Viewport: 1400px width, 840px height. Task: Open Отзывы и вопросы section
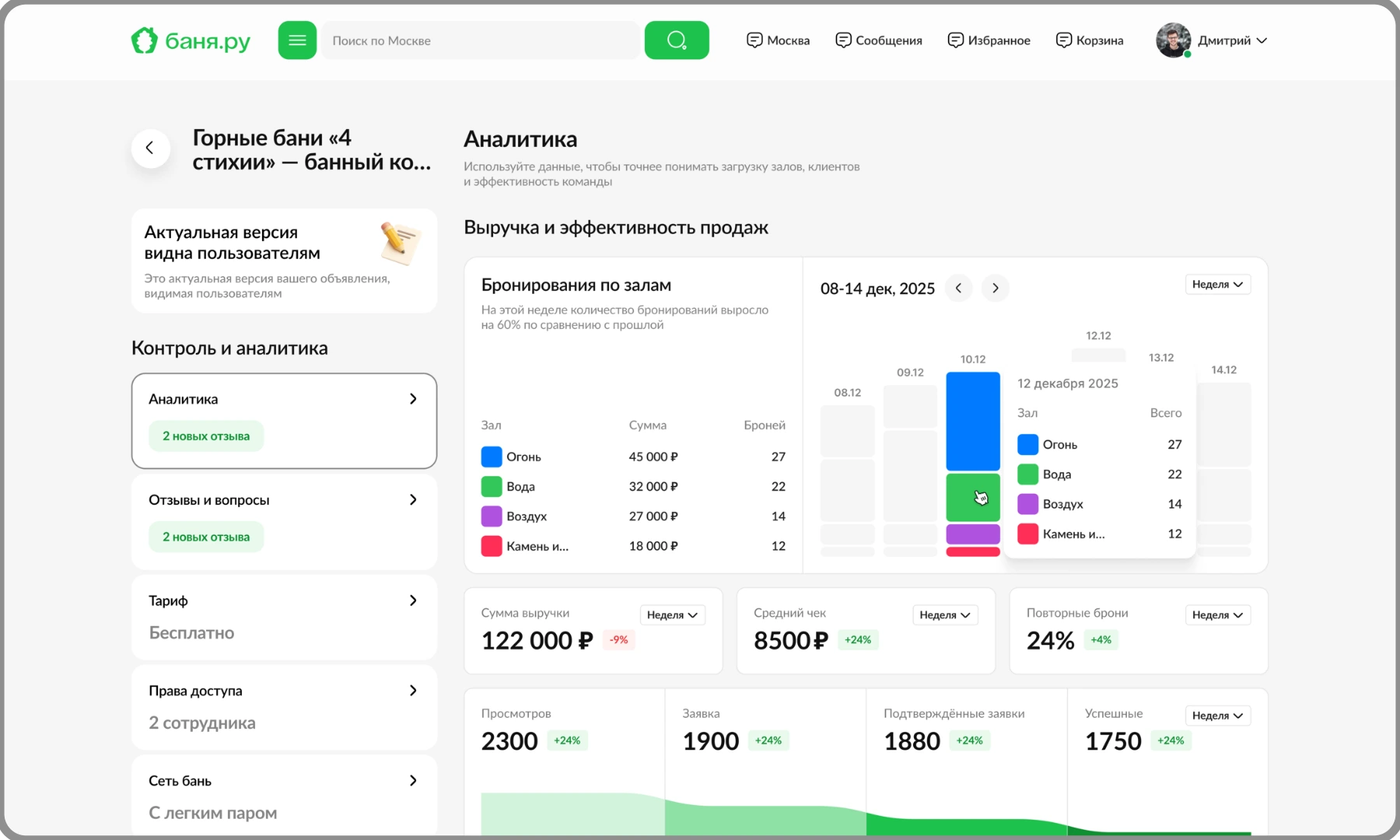pyautogui.click(x=284, y=522)
